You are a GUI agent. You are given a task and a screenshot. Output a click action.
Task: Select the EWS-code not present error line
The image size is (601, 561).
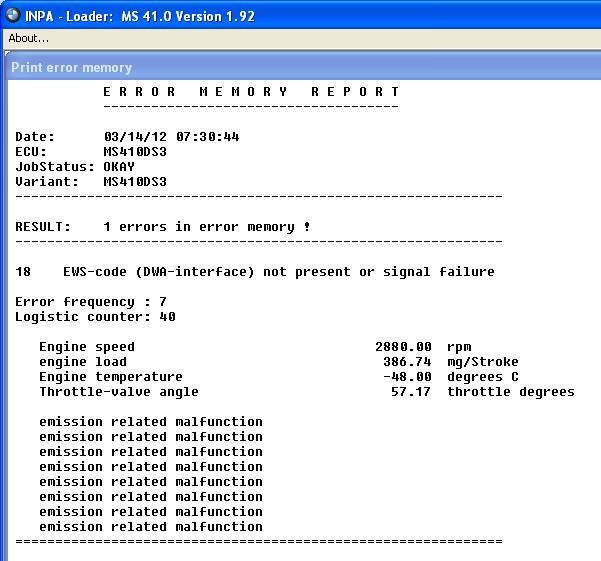pos(278,272)
